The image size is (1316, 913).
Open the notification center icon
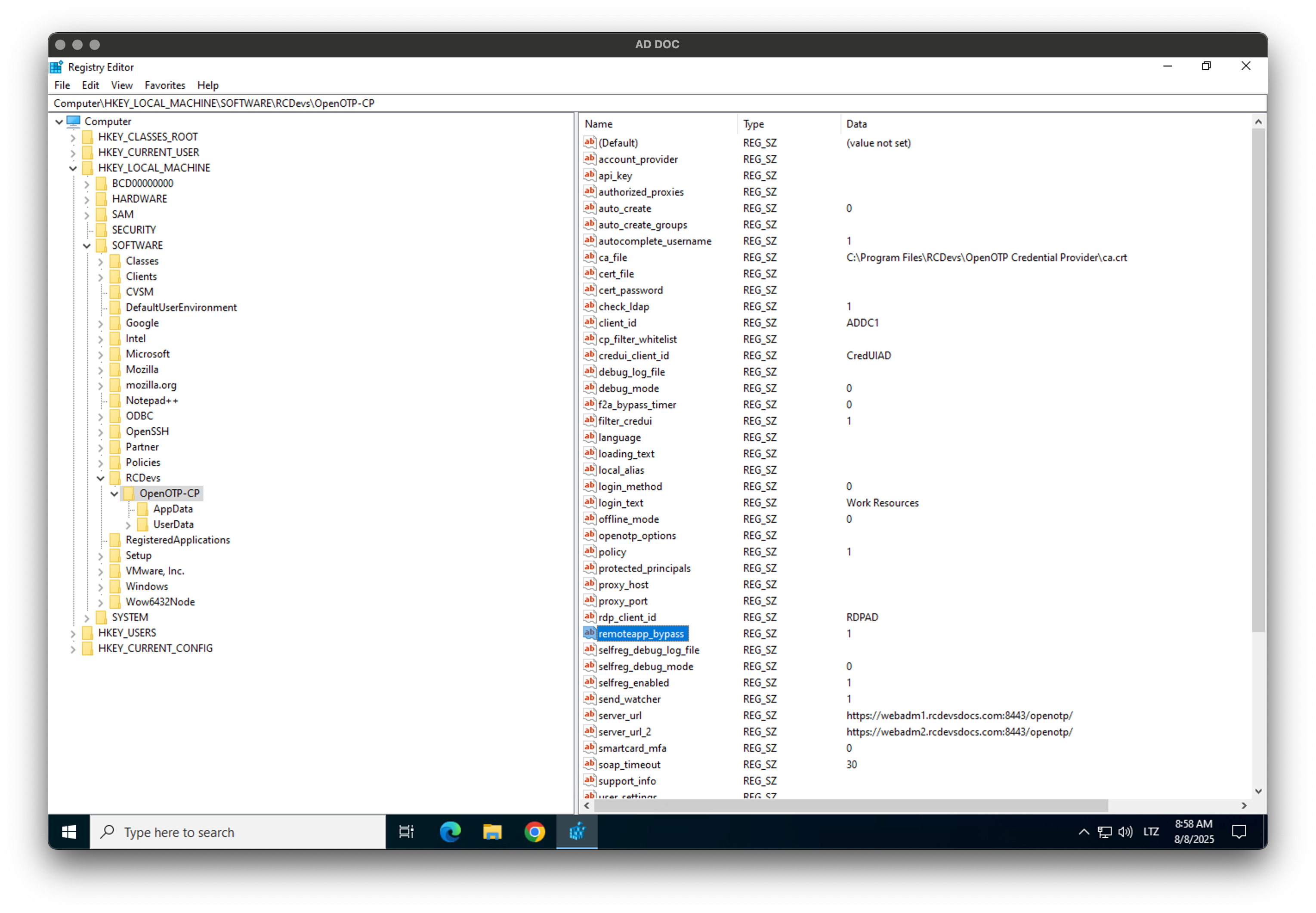pyautogui.click(x=1239, y=832)
